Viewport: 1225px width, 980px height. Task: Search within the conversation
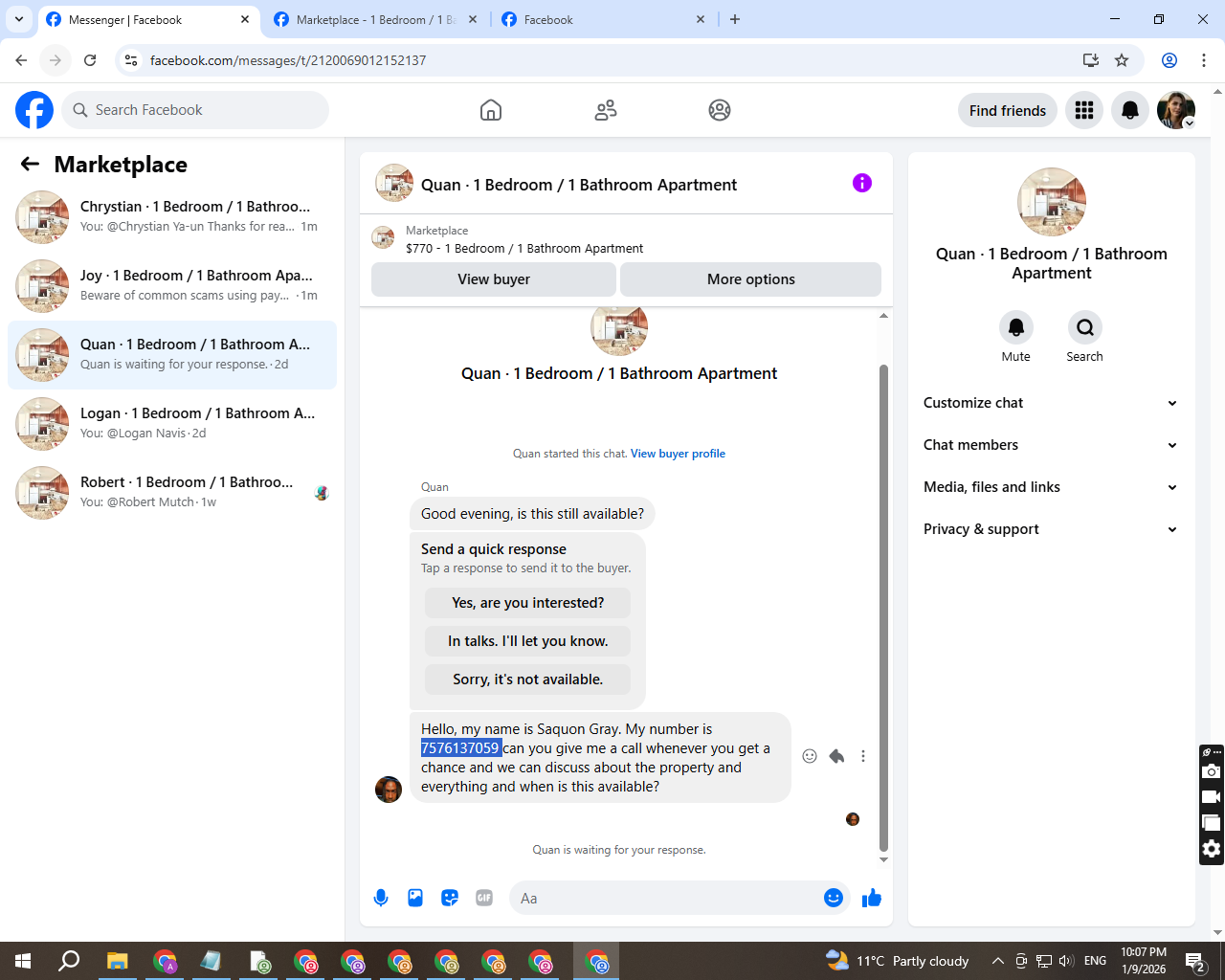click(x=1085, y=327)
